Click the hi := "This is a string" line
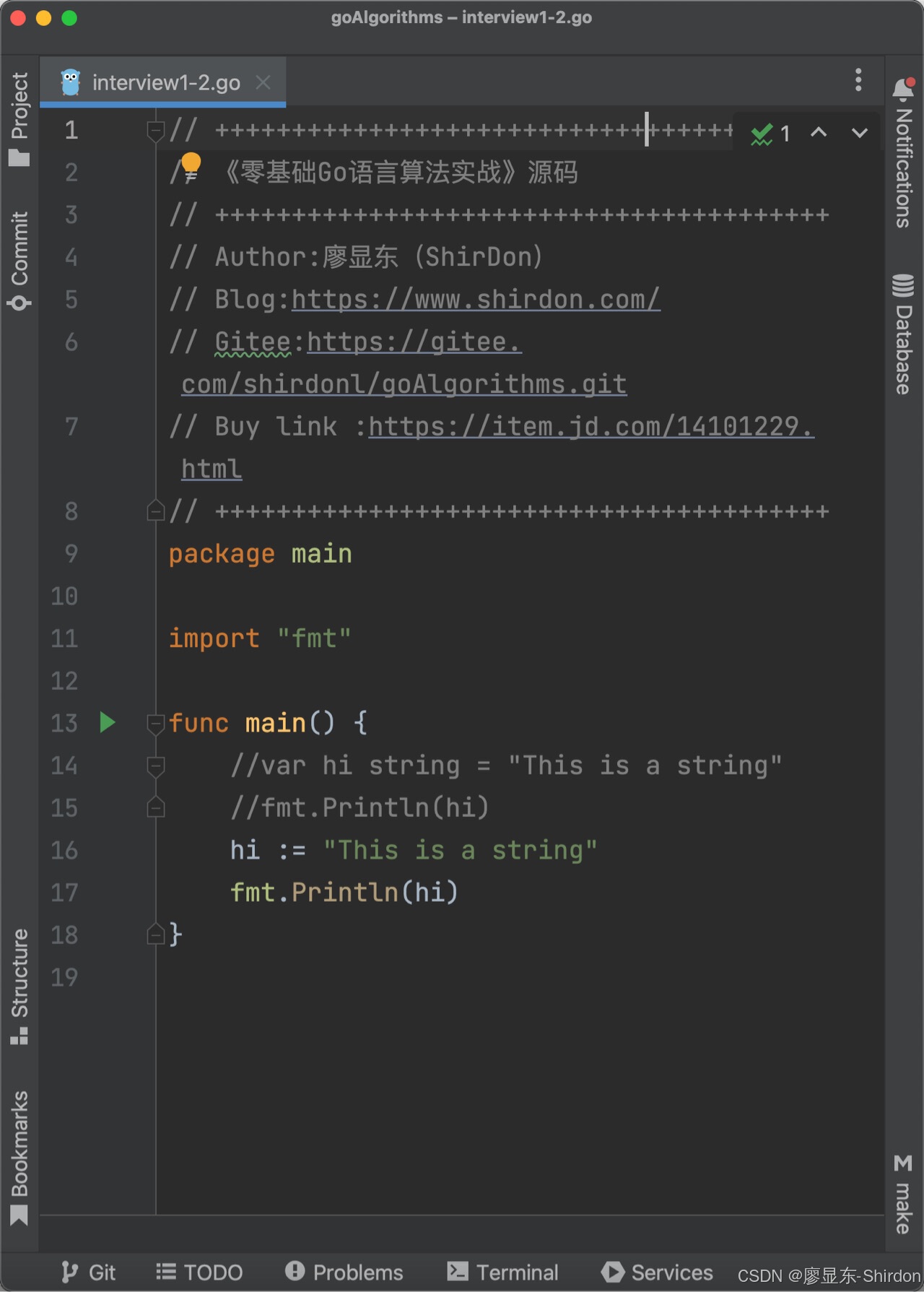924x1292 pixels. tap(414, 850)
